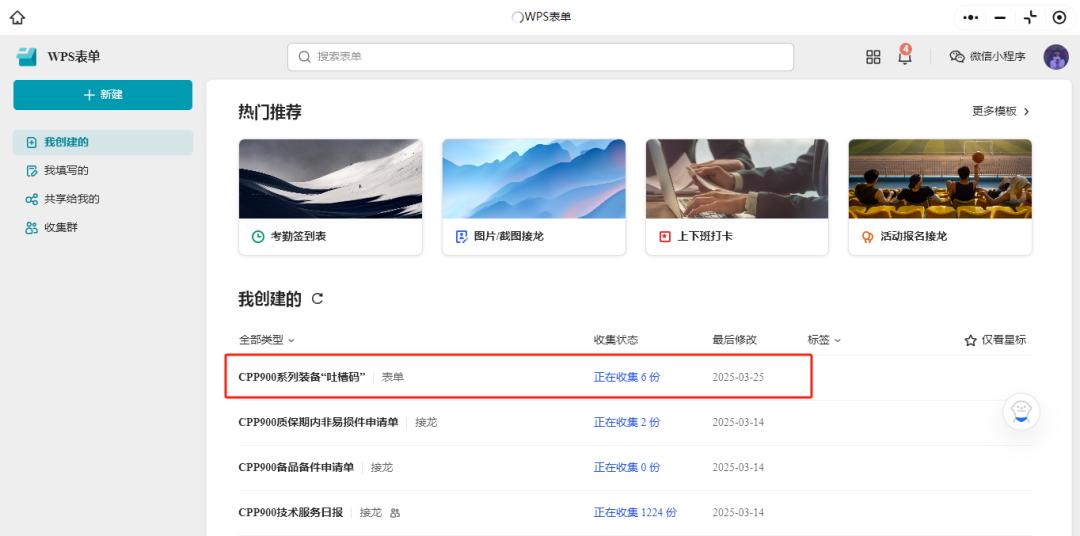1080x536 pixels.
Task: Refresh the 我创建的 list
Action: point(317,299)
